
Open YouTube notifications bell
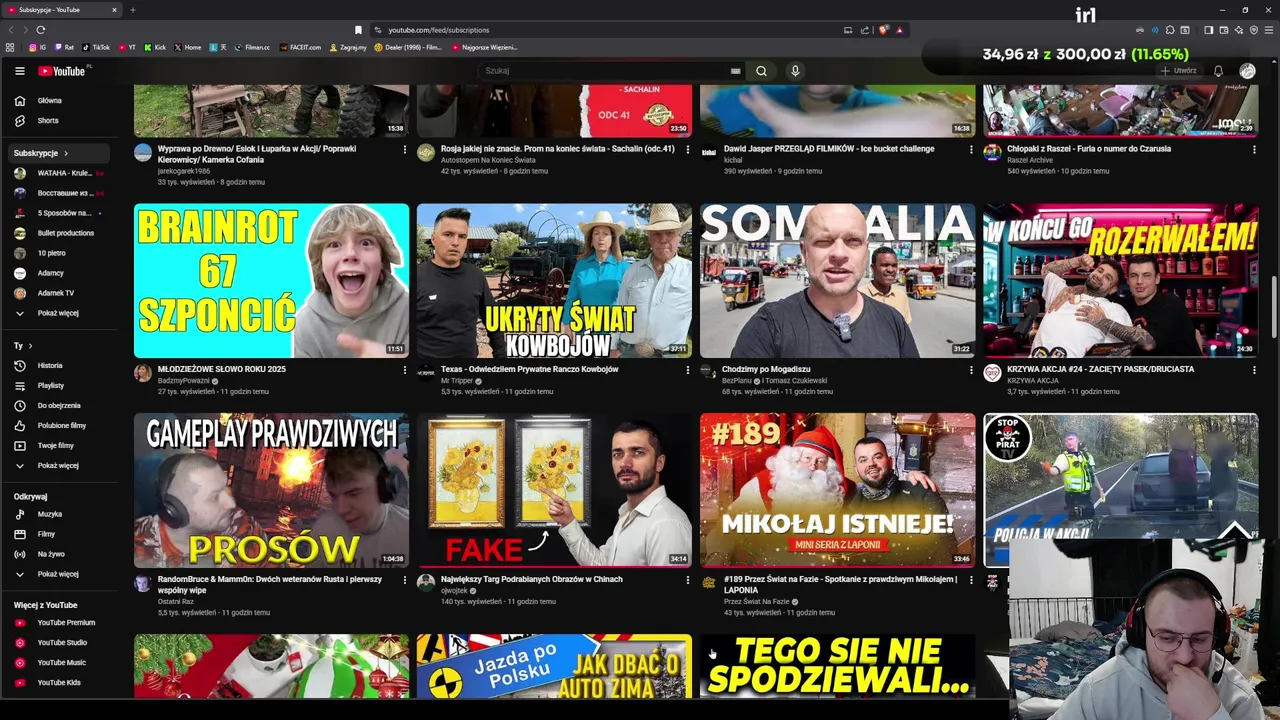point(1218,71)
